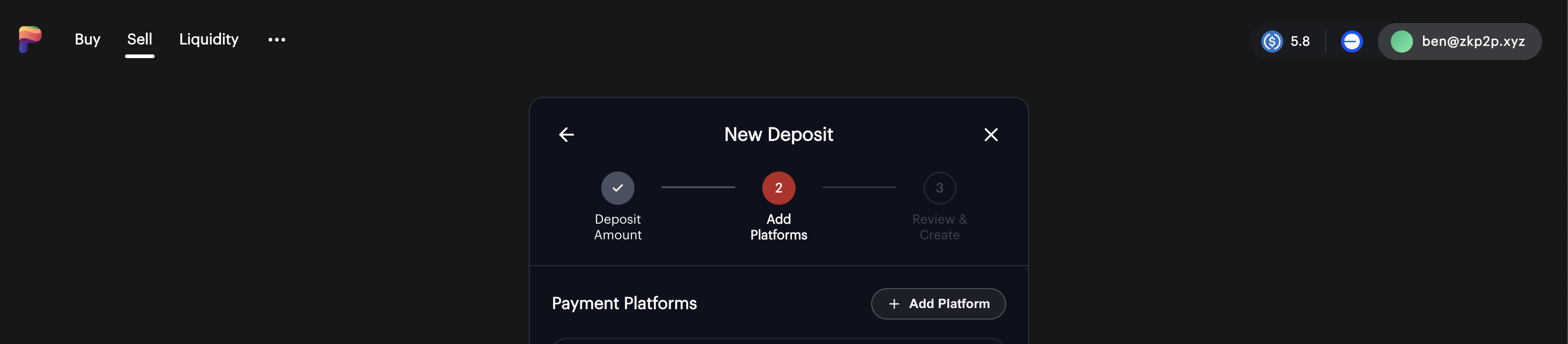Click the Add Platforms step label

[778, 227]
